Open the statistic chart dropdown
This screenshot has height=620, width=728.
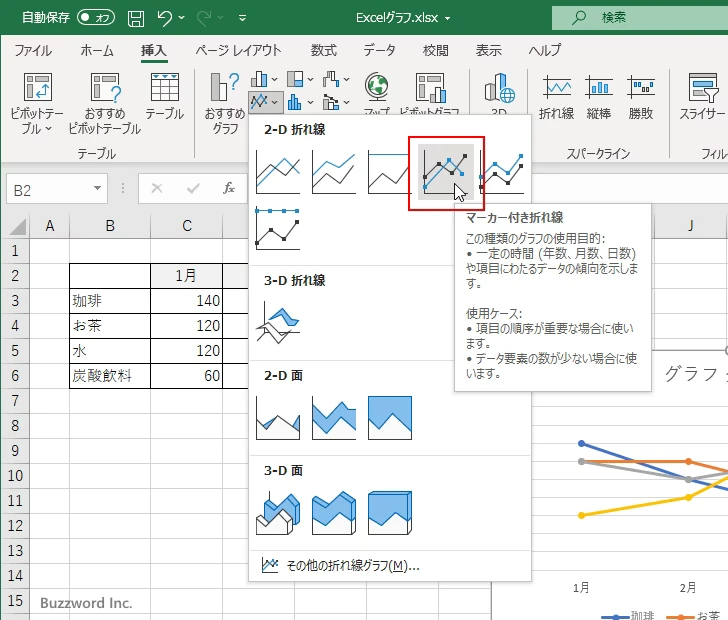300,102
